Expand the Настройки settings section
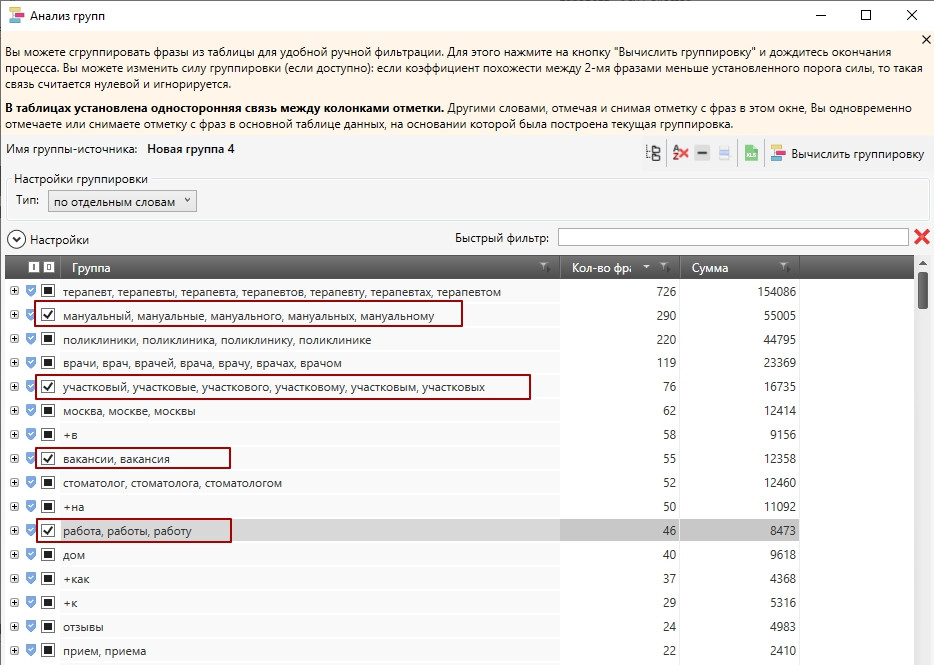The image size is (934, 665). [16, 239]
